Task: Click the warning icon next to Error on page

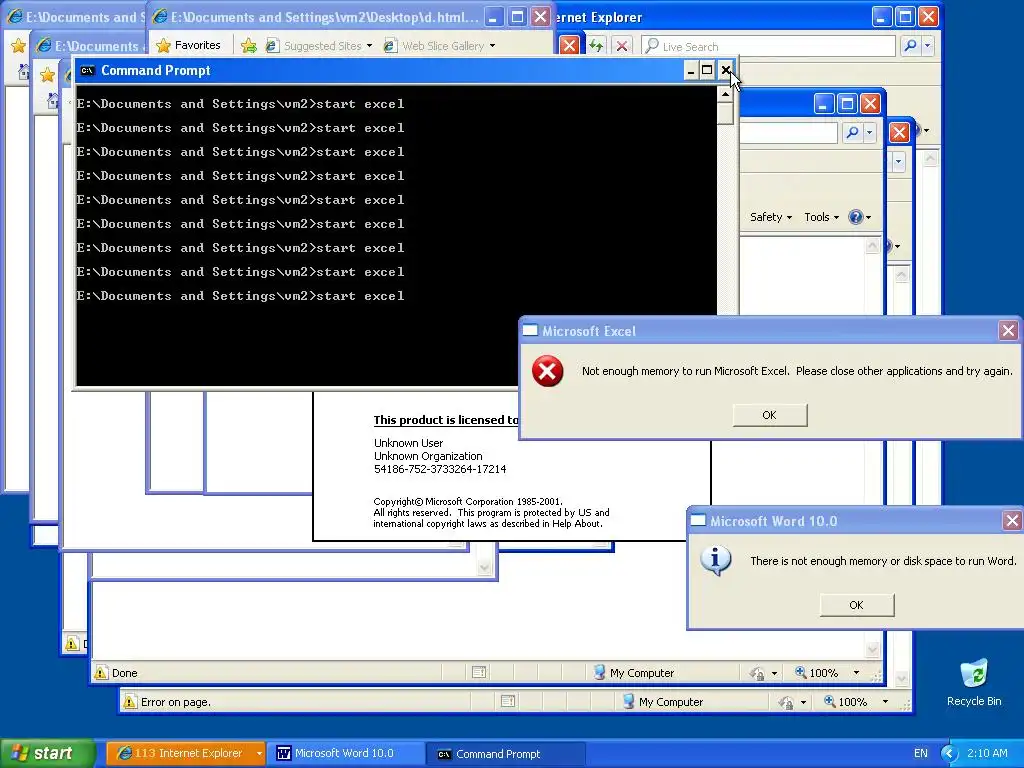Action: pyautogui.click(x=129, y=702)
